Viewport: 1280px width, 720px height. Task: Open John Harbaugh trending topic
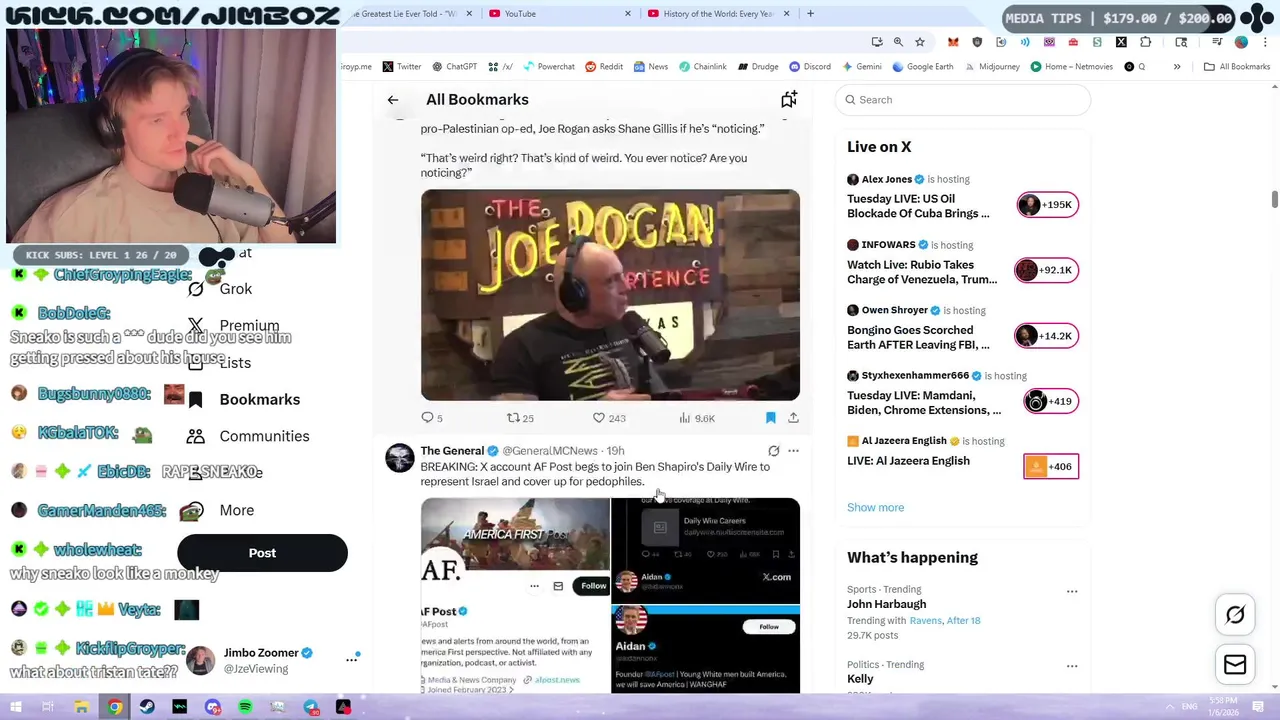click(886, 604)
